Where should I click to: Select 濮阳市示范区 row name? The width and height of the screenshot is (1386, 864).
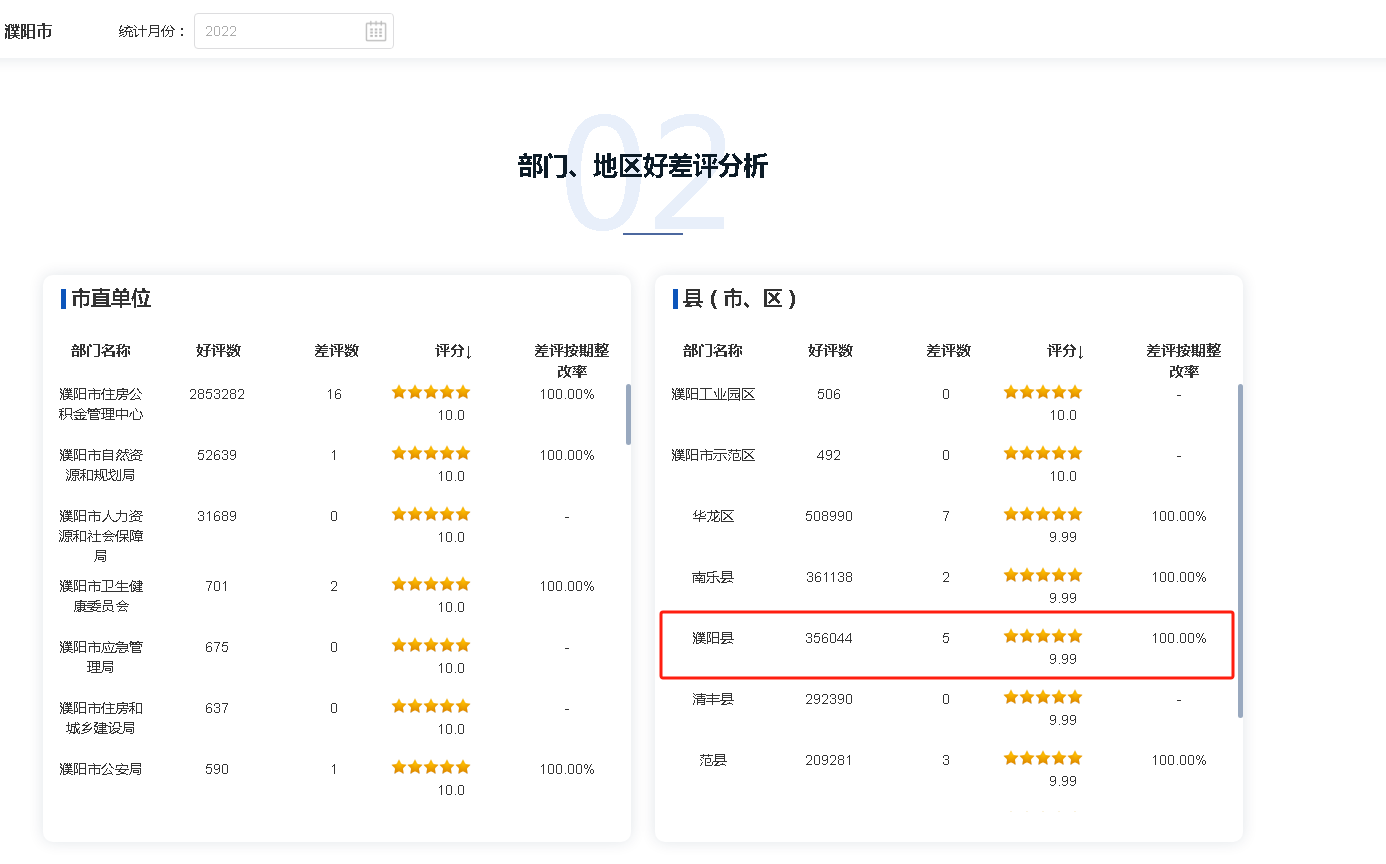coord(713,455)
